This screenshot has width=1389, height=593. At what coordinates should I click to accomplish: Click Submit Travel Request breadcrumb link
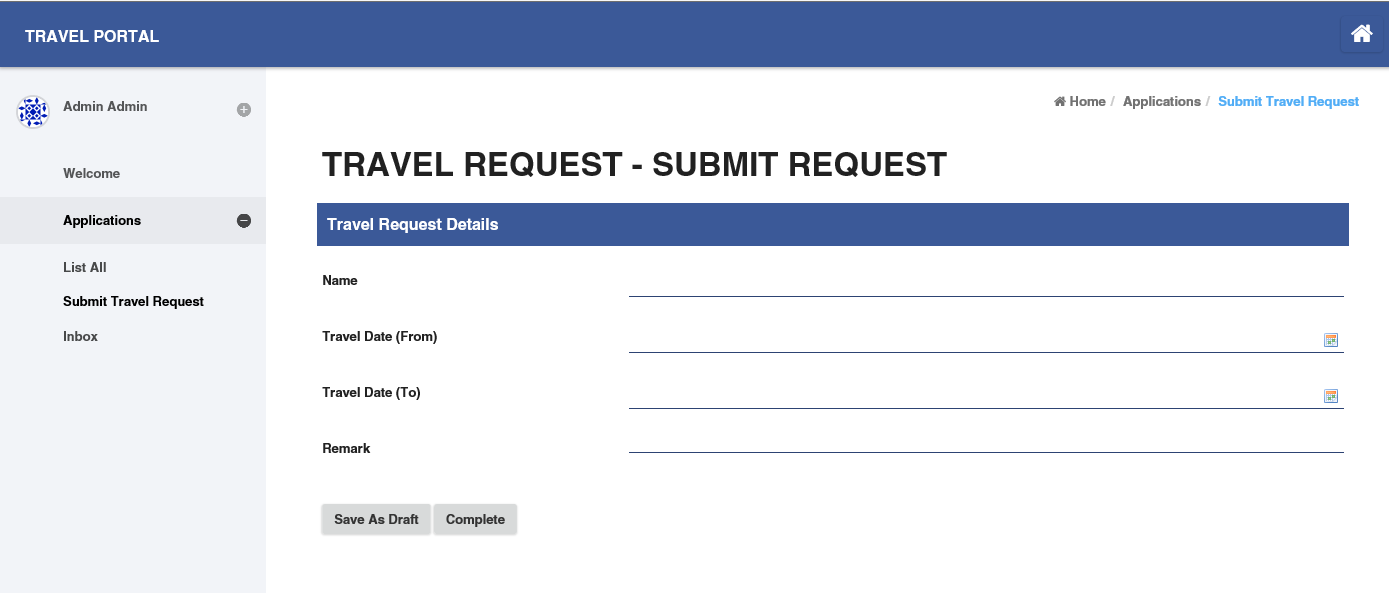click(x=1288, y=102)
